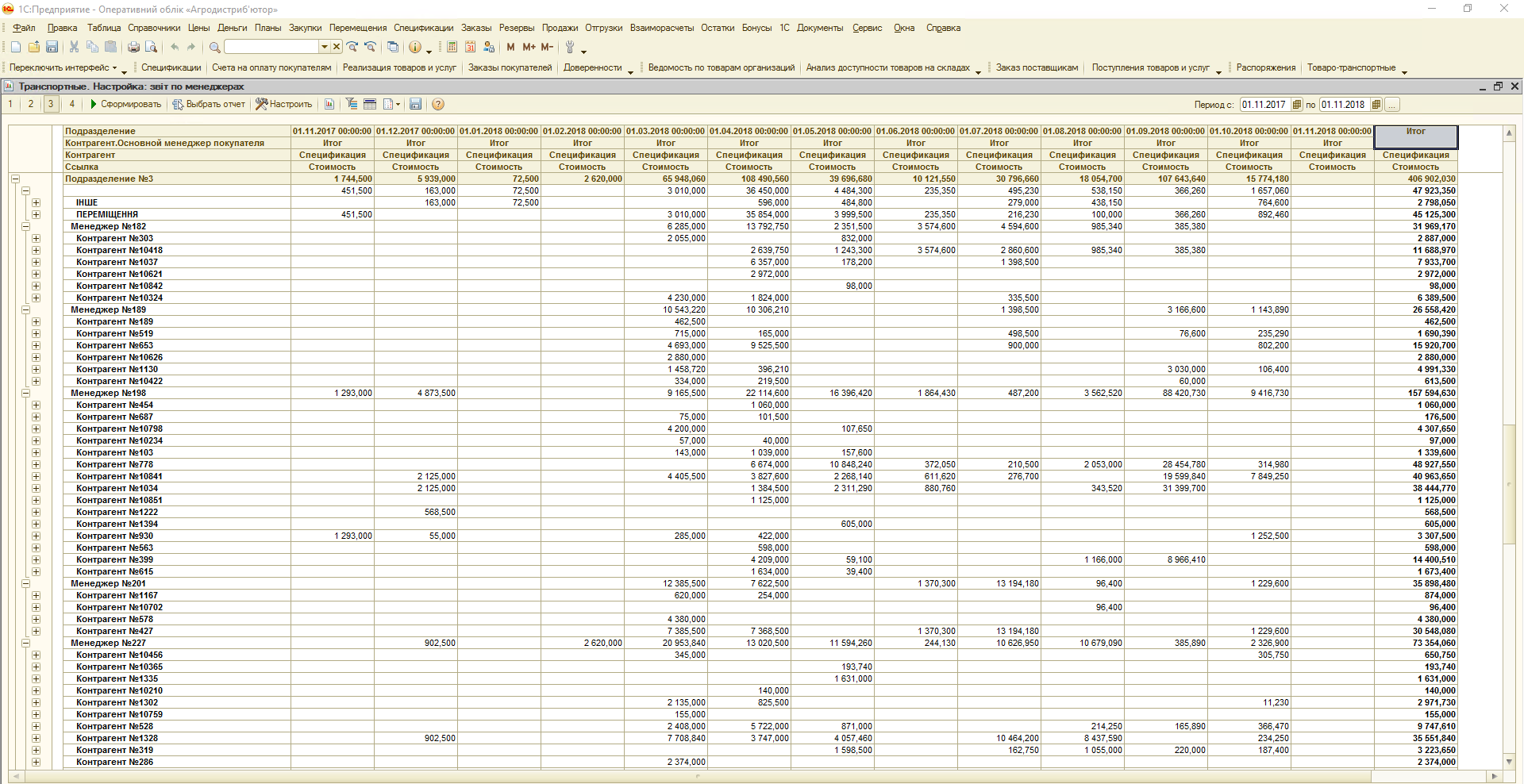Click the Сформировать button

(125, 104)
